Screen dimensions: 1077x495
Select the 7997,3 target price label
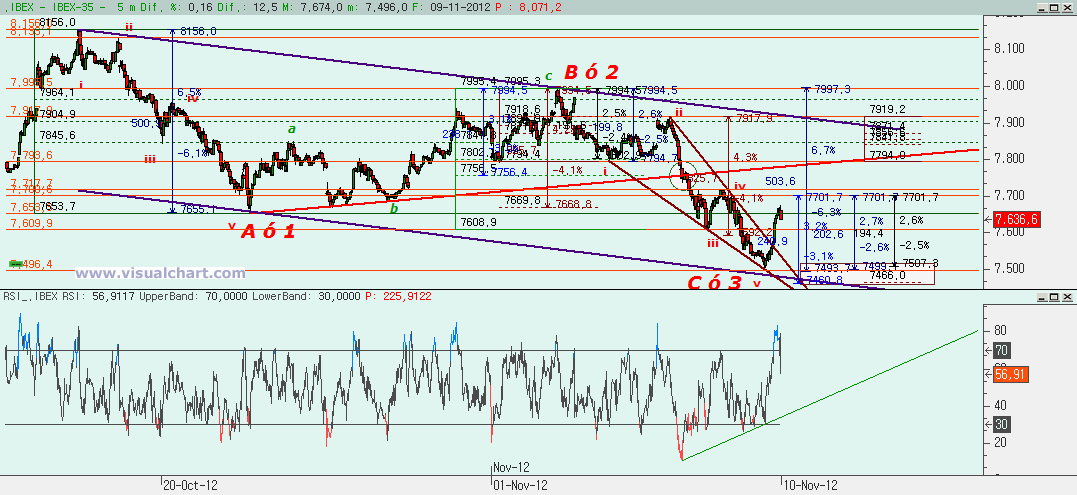[832, 89]
